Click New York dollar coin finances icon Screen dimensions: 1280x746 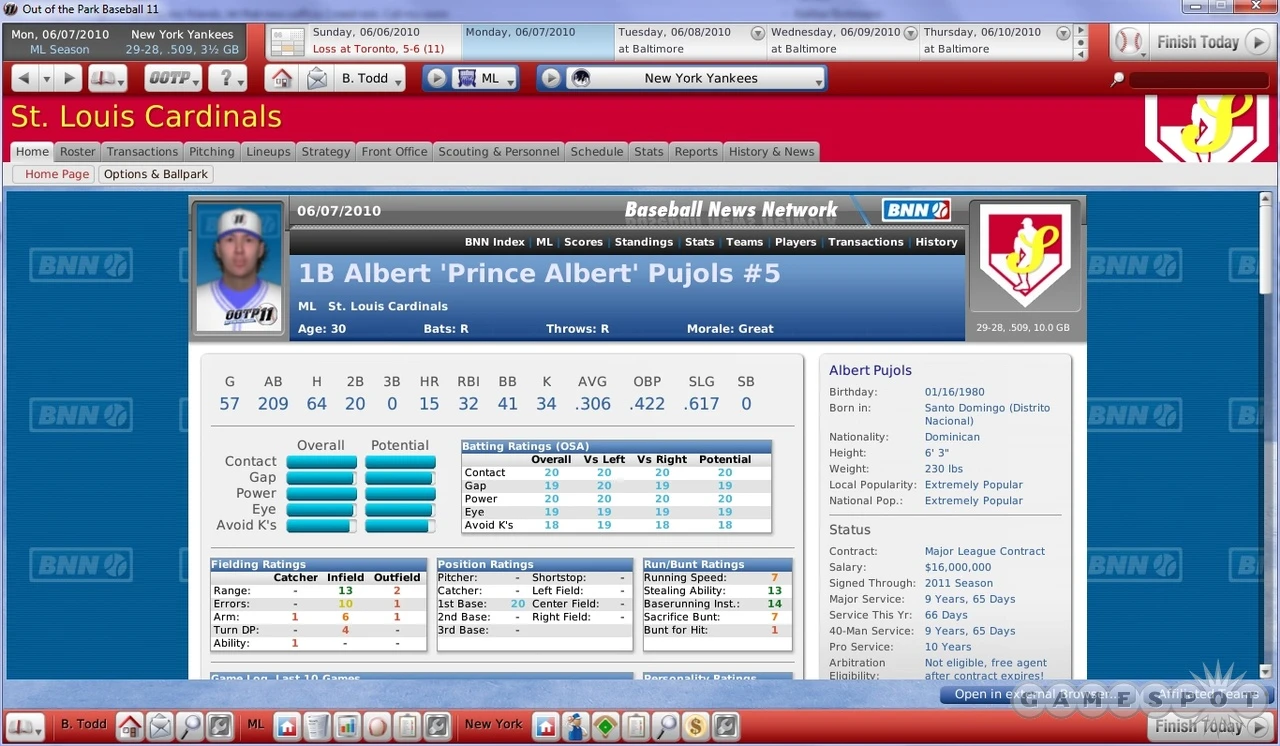coord(695,725)
